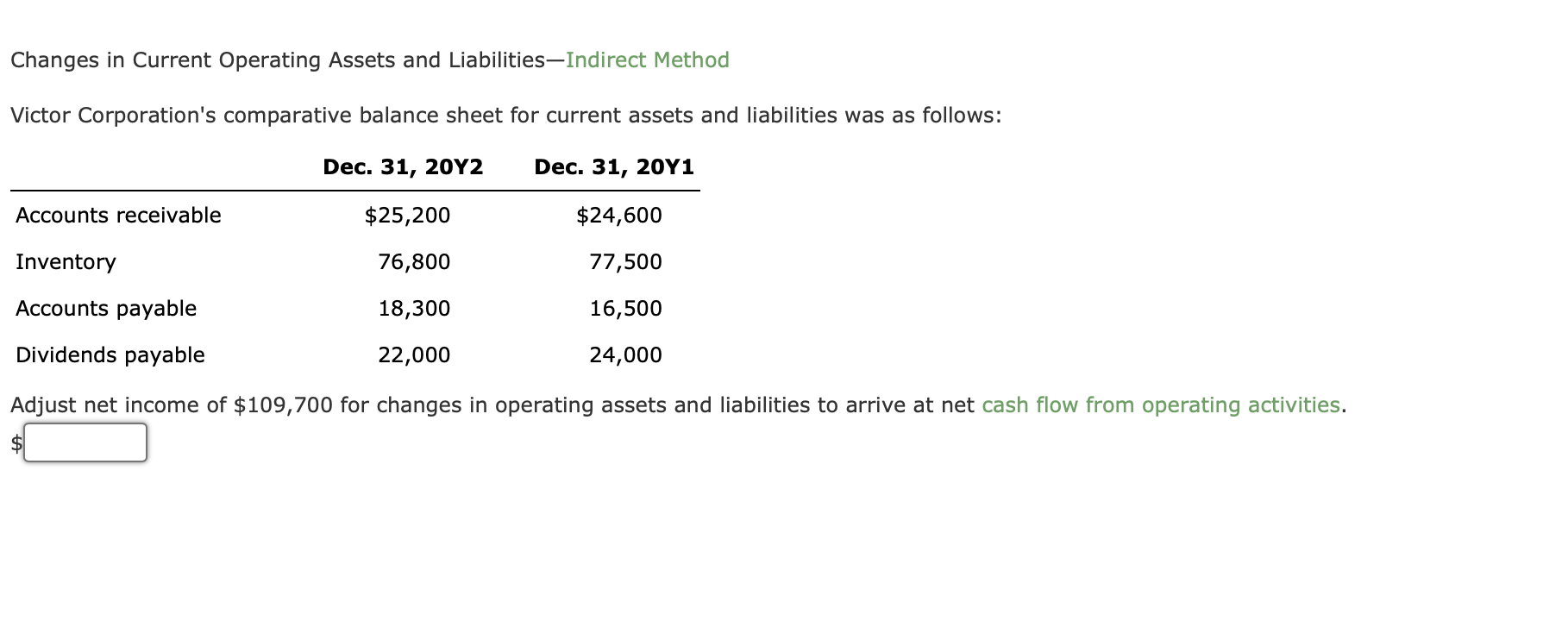Screen dimensions: 1568x621
Task: Click inside the answer input box
Action: click(x=85, y=442)
